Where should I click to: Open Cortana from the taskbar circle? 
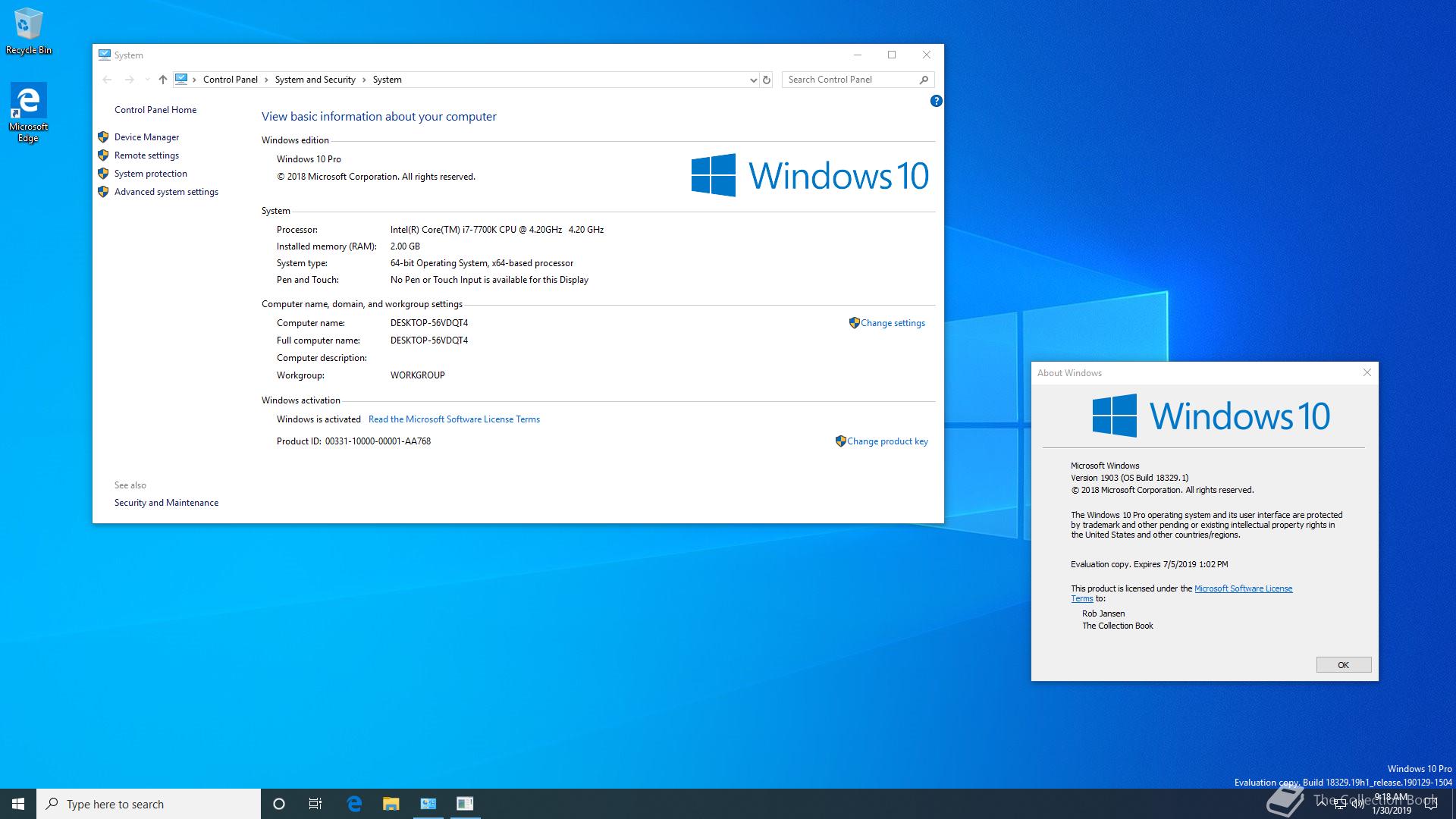point(278,804)
